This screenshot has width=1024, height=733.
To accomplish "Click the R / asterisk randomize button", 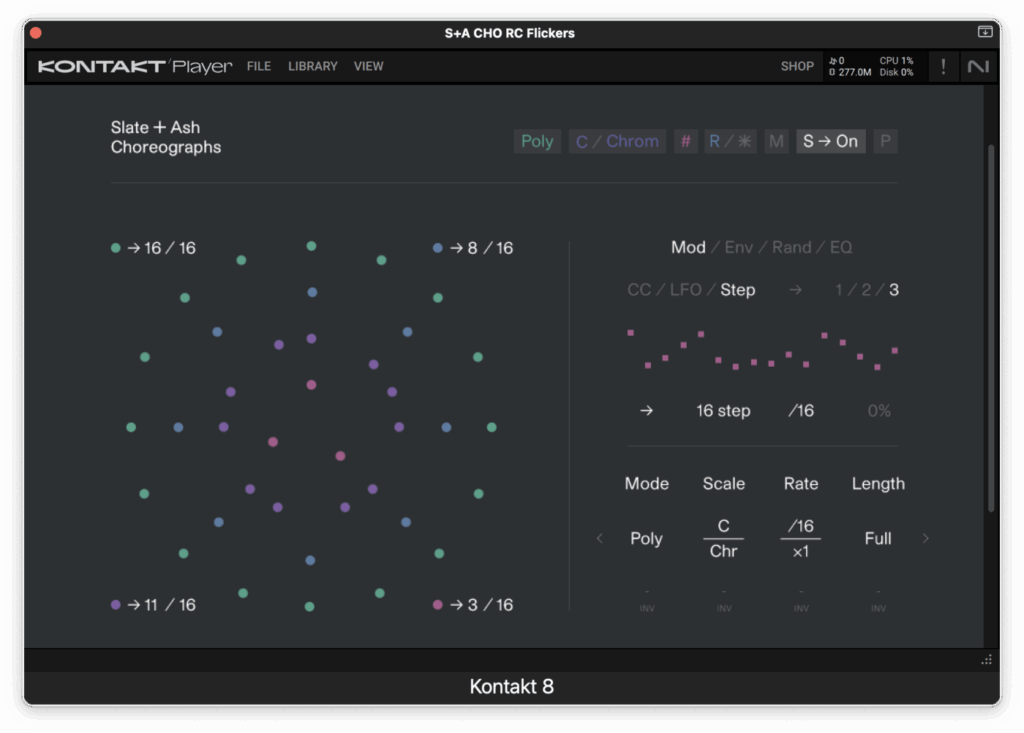I will pos(730,141).
